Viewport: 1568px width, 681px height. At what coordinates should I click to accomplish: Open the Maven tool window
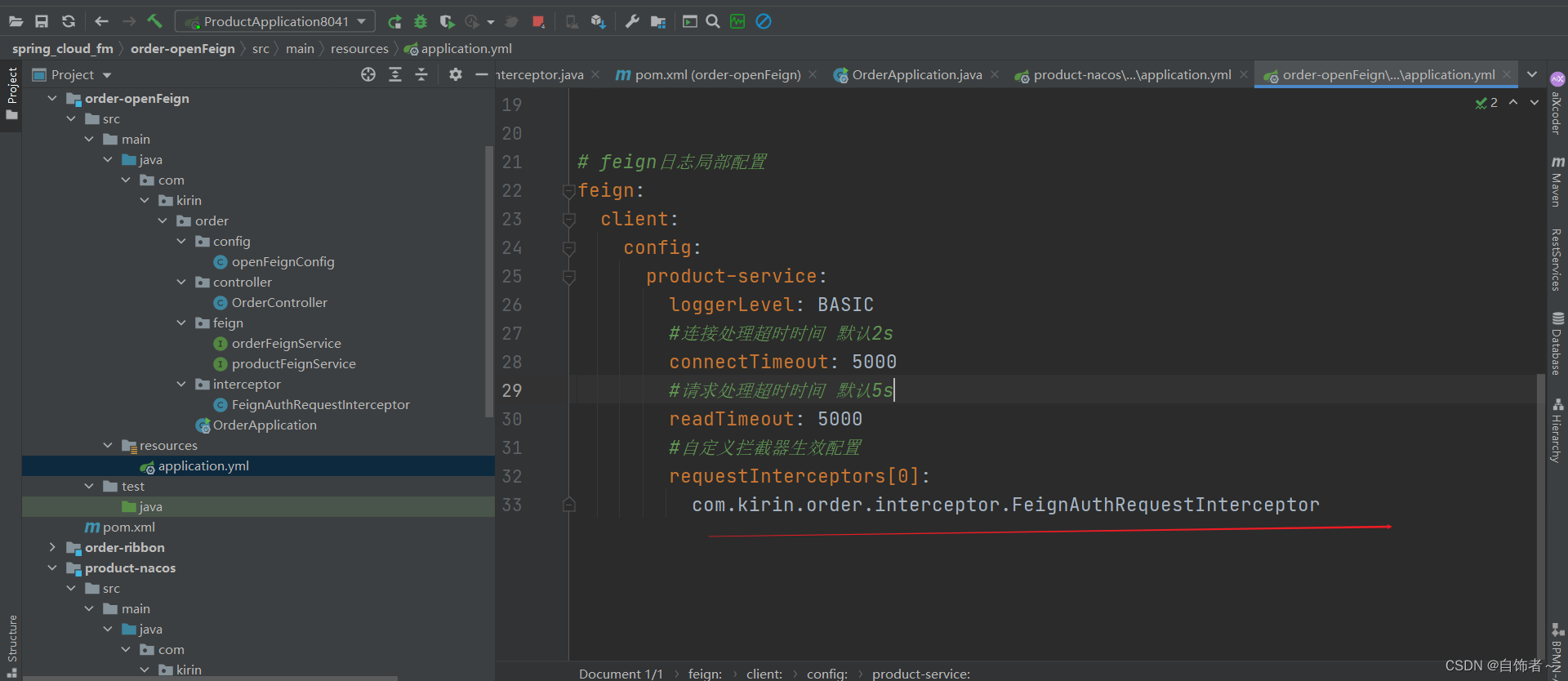(x=1557, y=181)
